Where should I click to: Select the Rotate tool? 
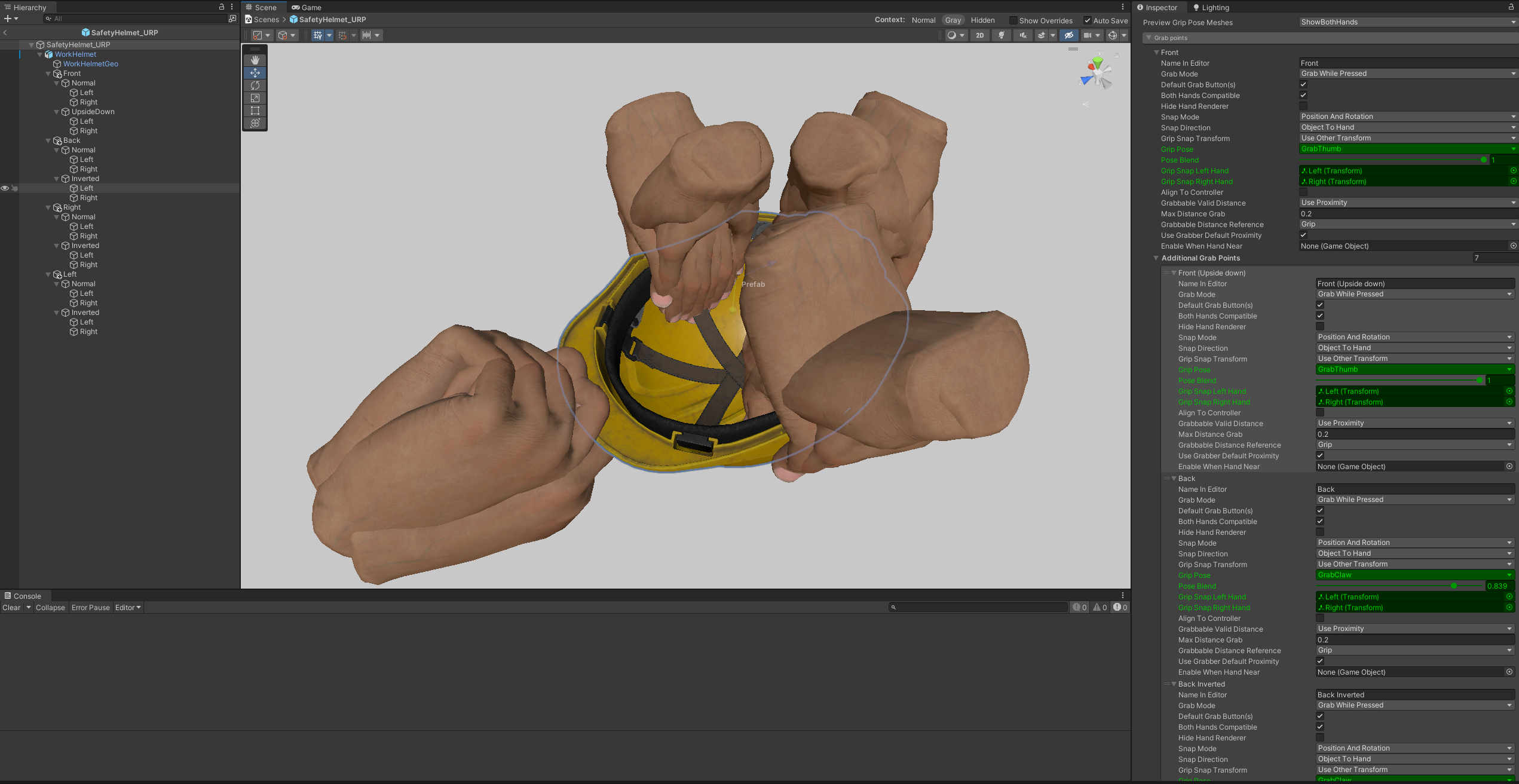click(255, 85)
